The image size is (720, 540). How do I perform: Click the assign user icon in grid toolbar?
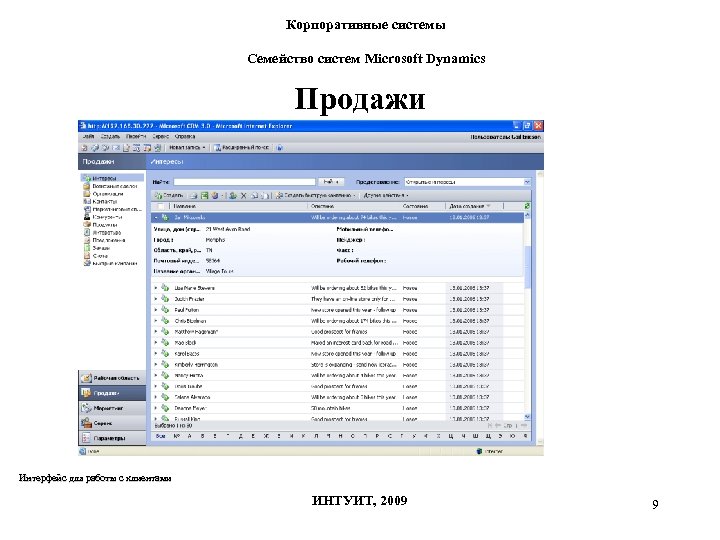point(233,196)
